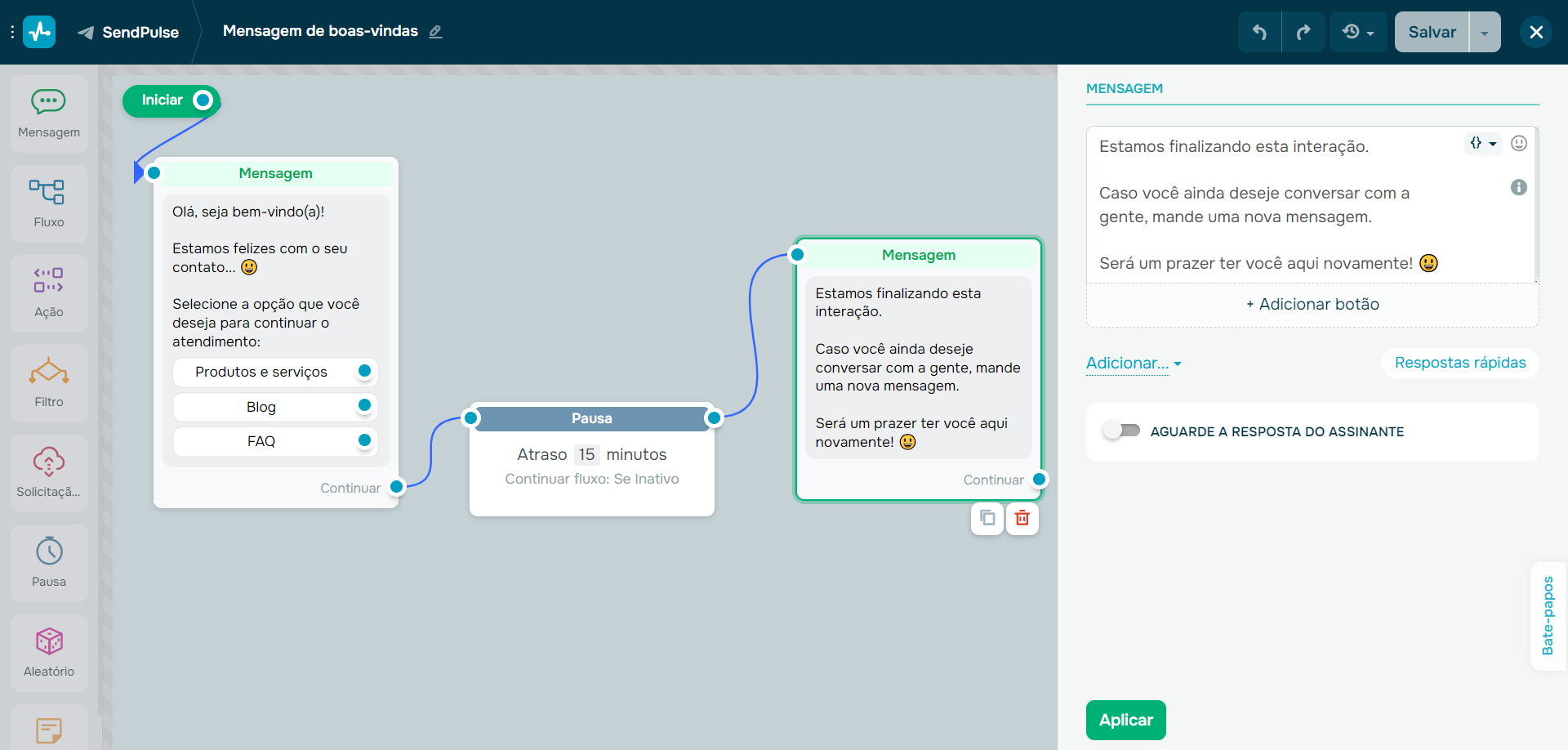This screenshot has width=1568, height=750.
Task: Close the flow editor
Action: 1536,32
